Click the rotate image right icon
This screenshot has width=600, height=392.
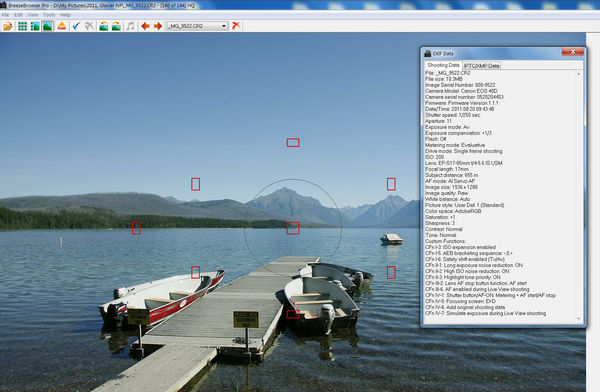(116, 26)
